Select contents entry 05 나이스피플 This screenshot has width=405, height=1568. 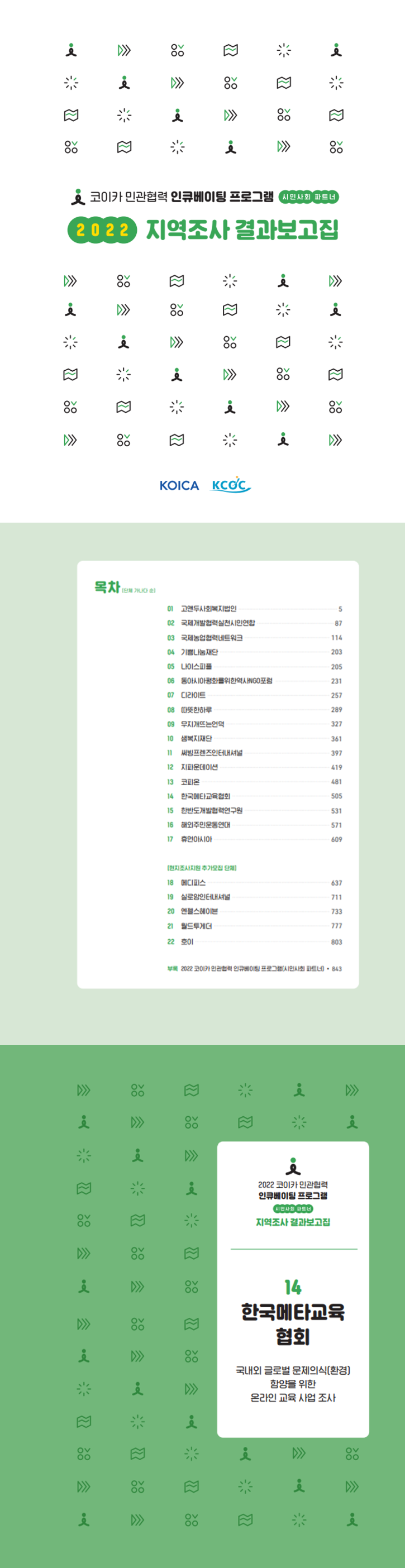click(x=255, y=667)
